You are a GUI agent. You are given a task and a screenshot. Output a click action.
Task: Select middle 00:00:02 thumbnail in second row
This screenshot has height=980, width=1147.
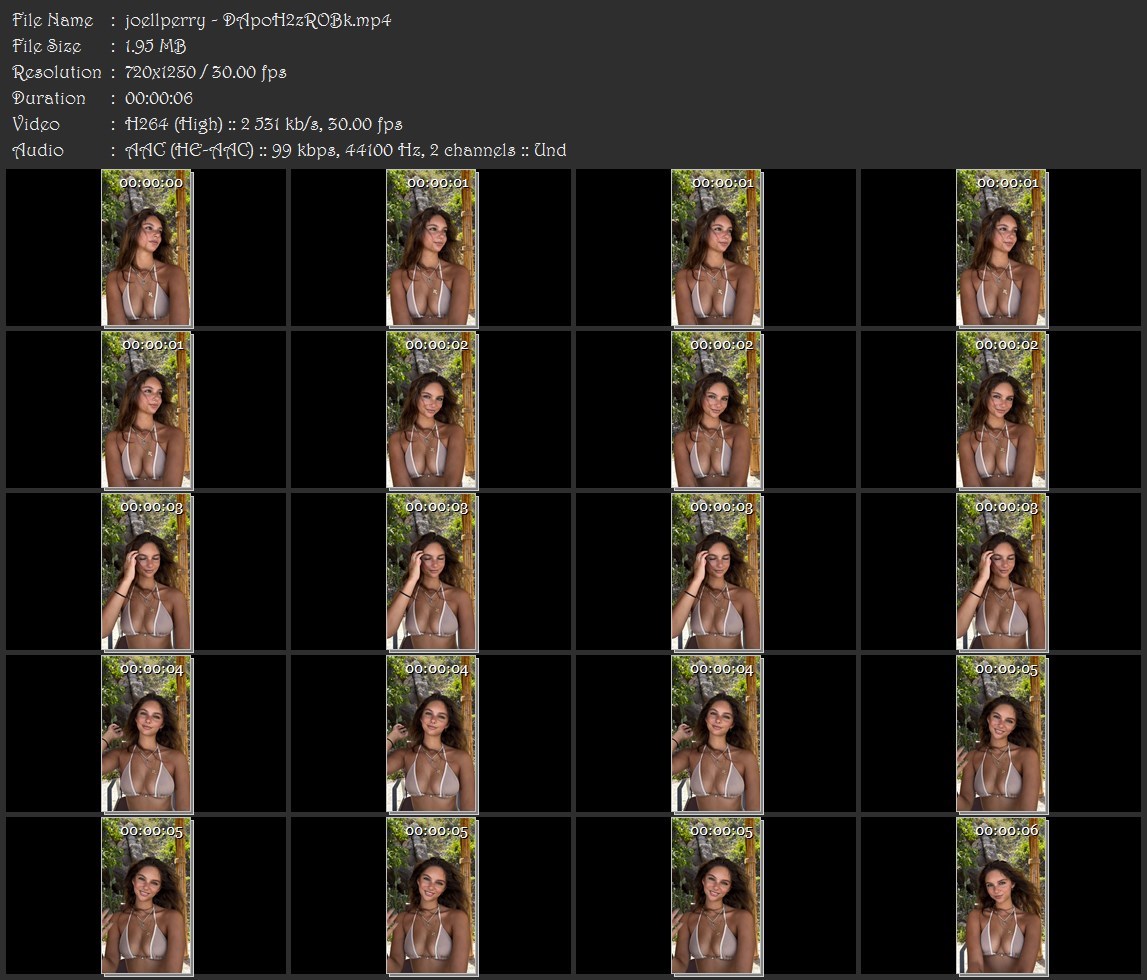pyautogui.click(x=716, y=410)
